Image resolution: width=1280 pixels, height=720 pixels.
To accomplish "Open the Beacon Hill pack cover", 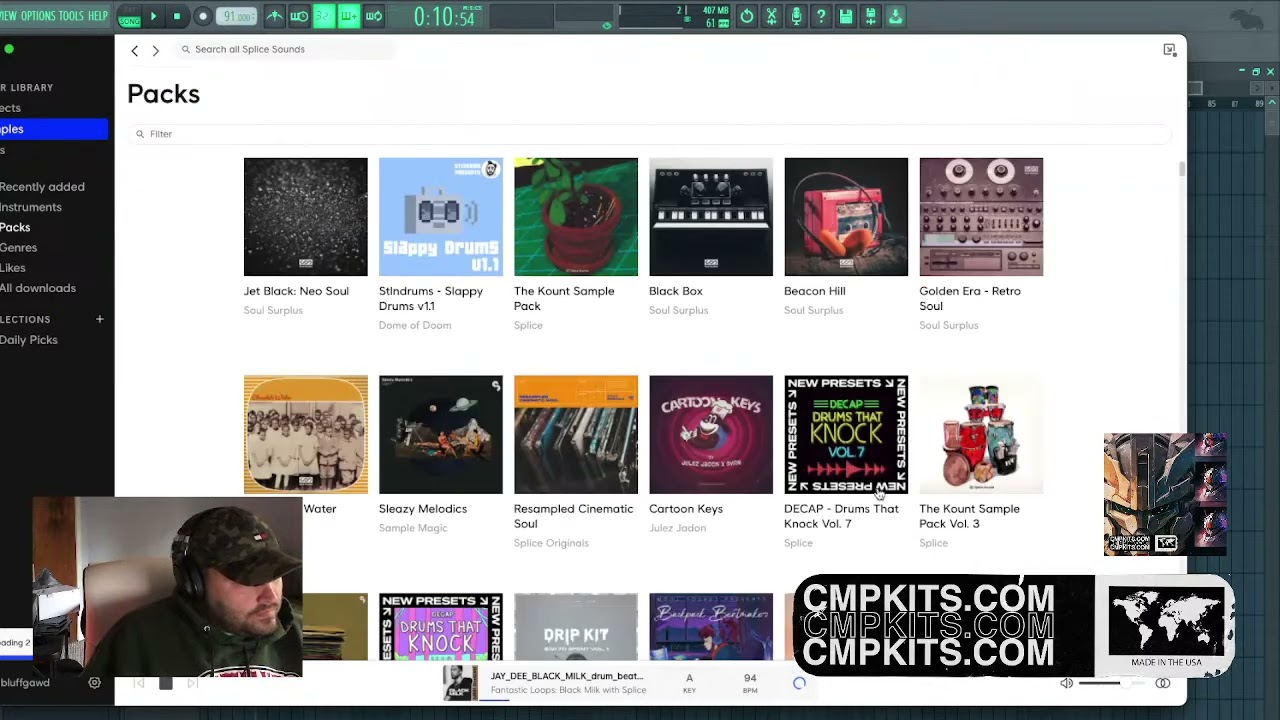I will (846, 217).
